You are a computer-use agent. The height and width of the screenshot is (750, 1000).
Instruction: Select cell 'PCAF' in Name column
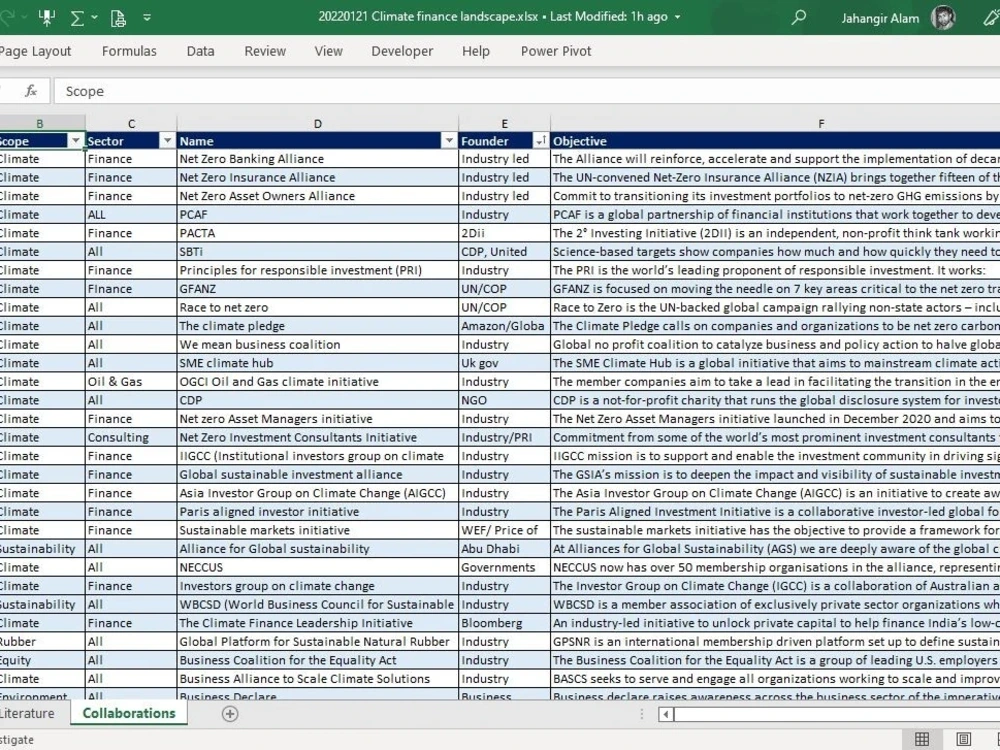point(318,214)
